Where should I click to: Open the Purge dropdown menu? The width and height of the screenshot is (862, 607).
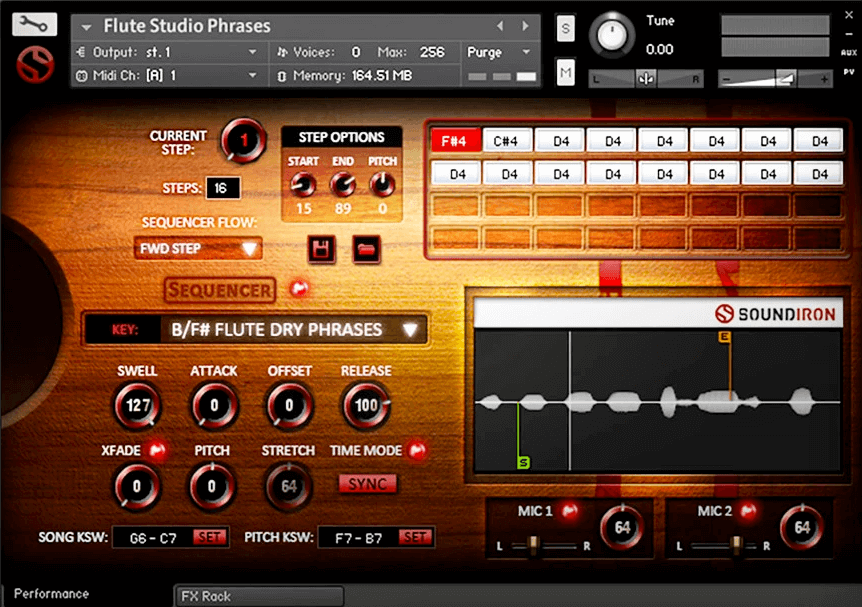coord(501,52)
